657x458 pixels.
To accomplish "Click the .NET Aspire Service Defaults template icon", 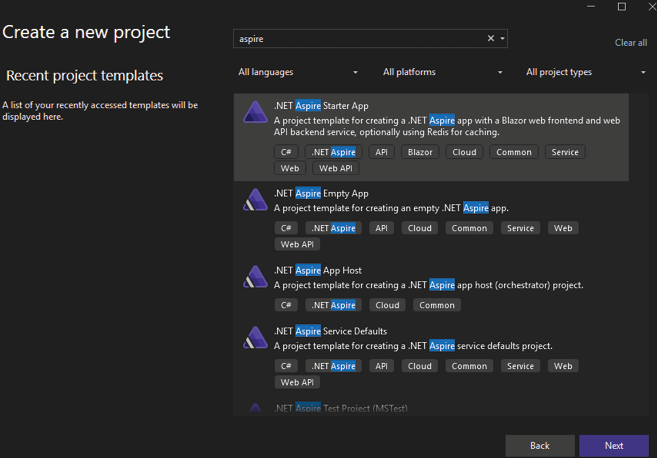I will coord(255,337).
